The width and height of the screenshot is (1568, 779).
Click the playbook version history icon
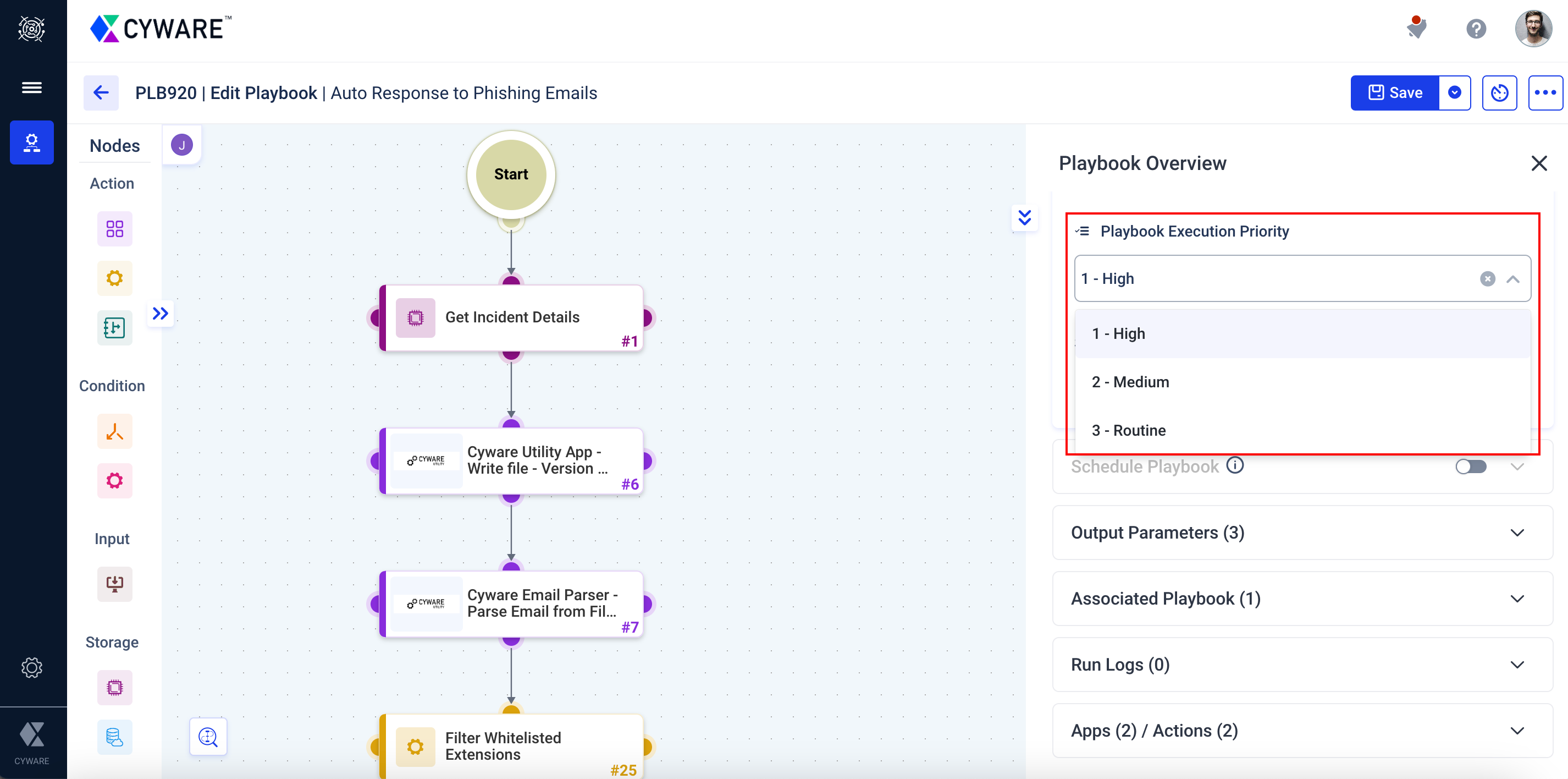click(1499, 92)
